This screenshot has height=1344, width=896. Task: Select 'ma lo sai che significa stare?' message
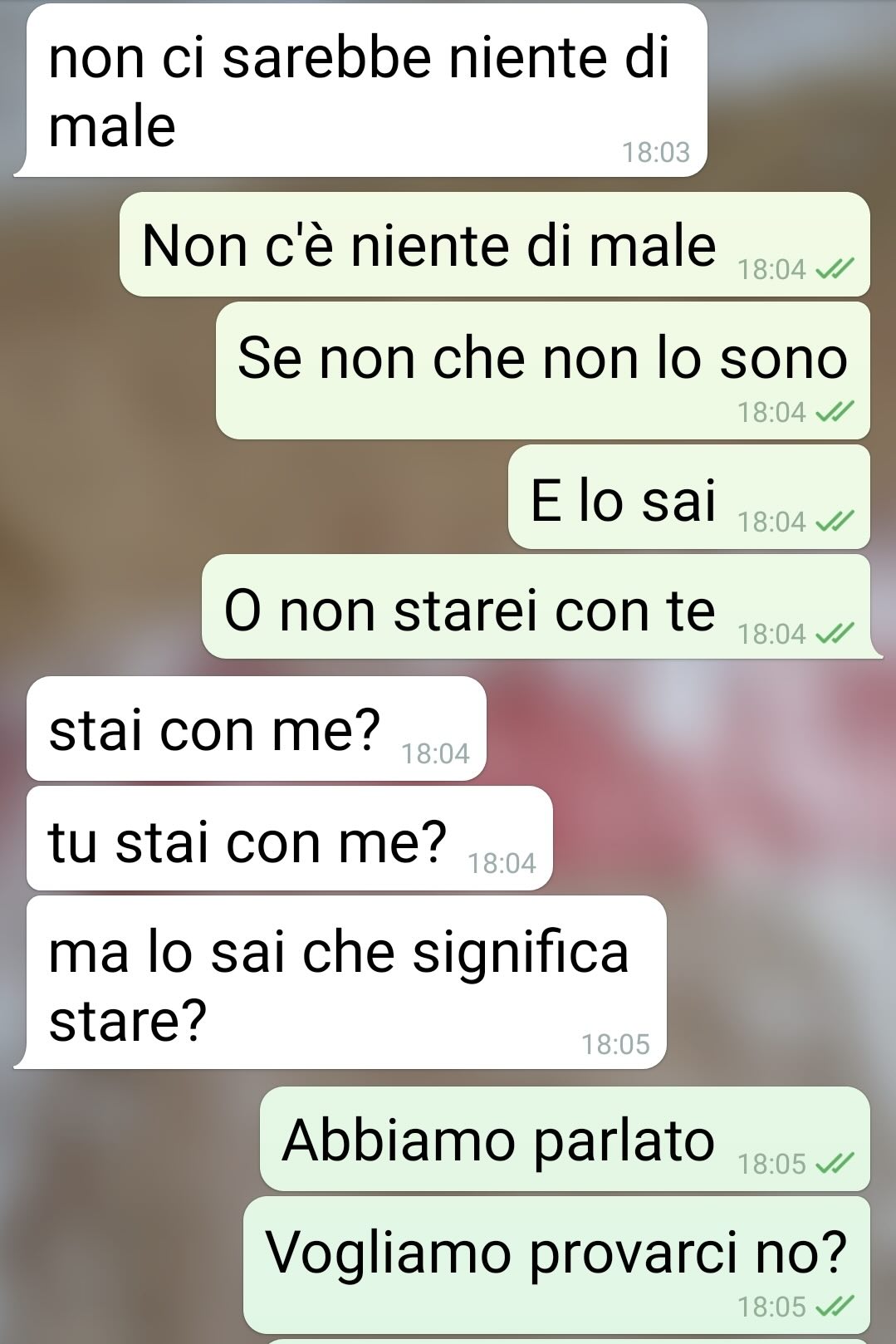340,982
